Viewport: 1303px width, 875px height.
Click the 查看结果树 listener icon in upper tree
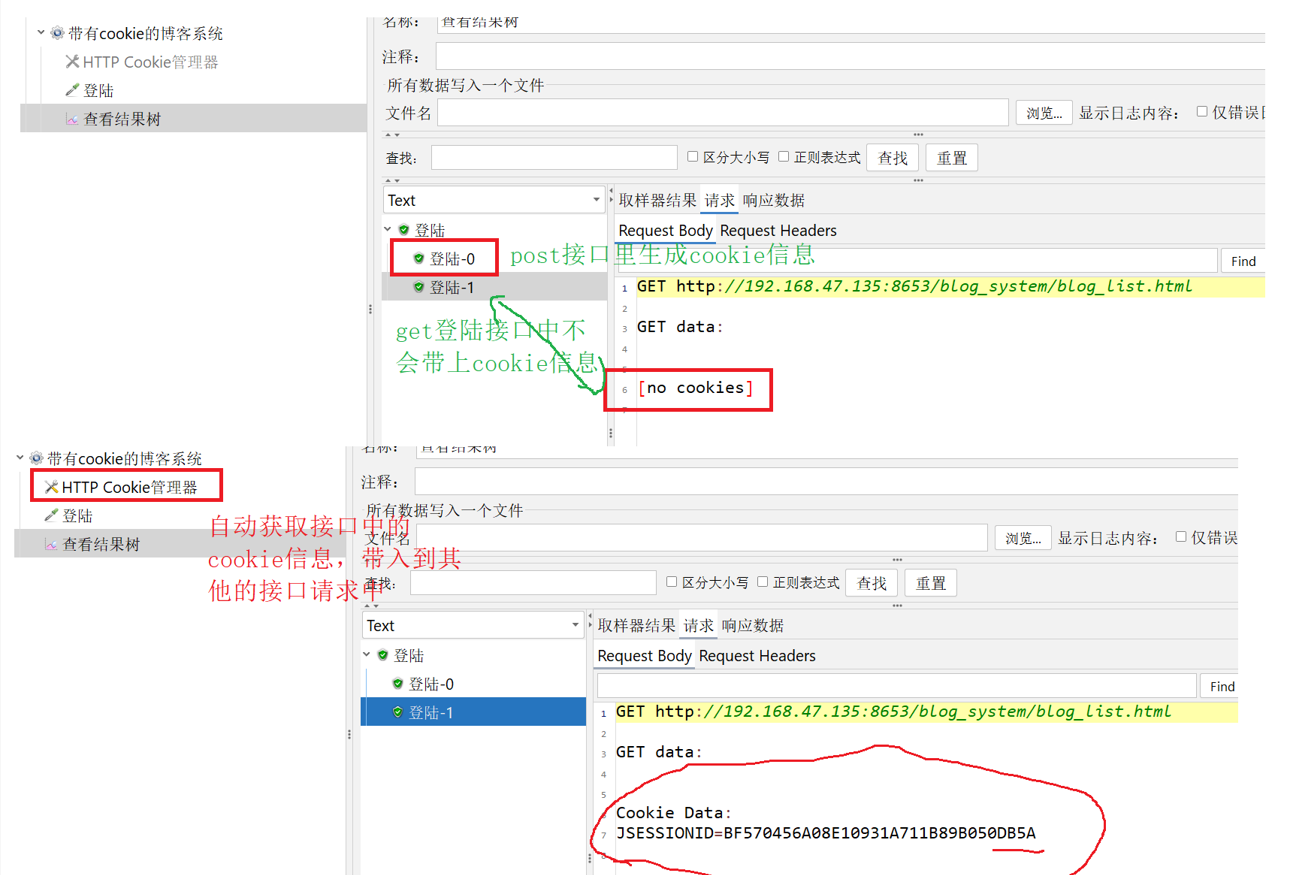tap(72, 119)
